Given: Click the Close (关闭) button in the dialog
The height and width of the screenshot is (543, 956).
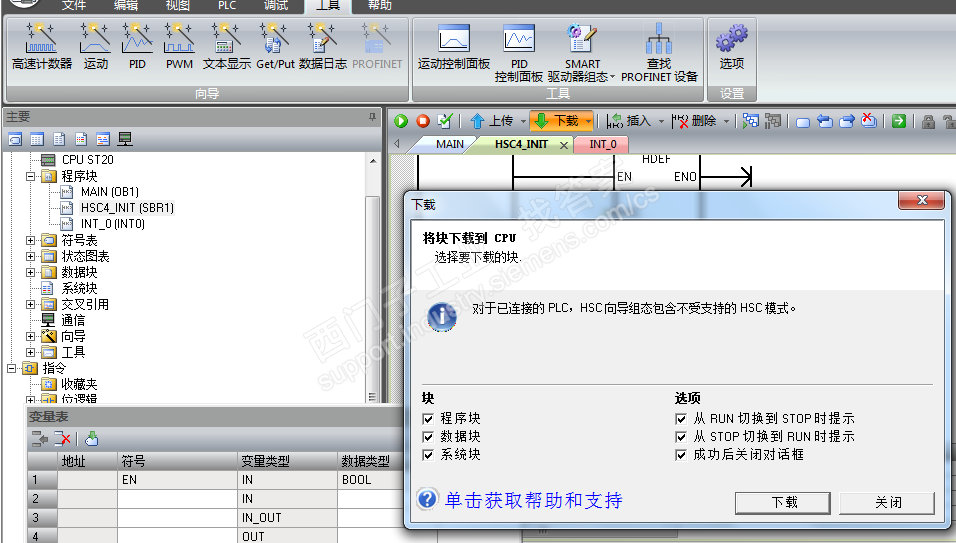Looking at the screenshot, I should (887, 503).
